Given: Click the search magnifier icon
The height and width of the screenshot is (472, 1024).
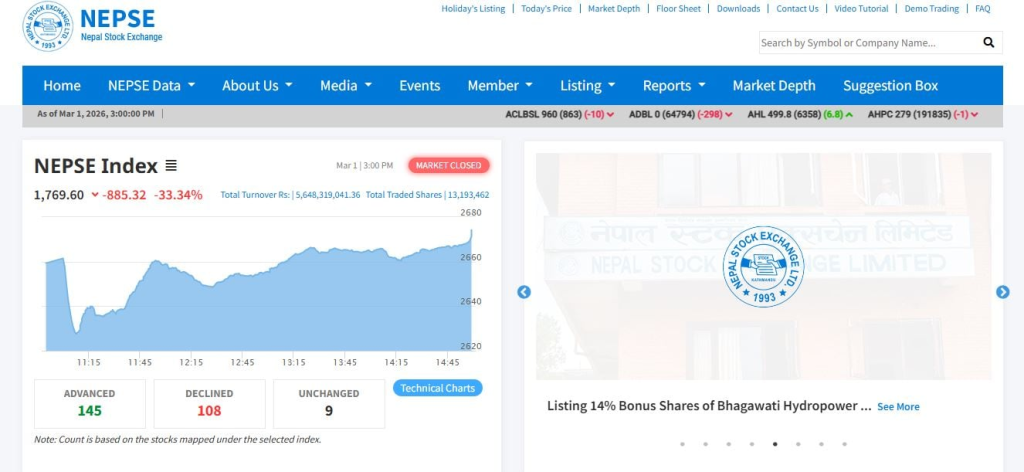Looking at the screenshot, I should [989, 42].
